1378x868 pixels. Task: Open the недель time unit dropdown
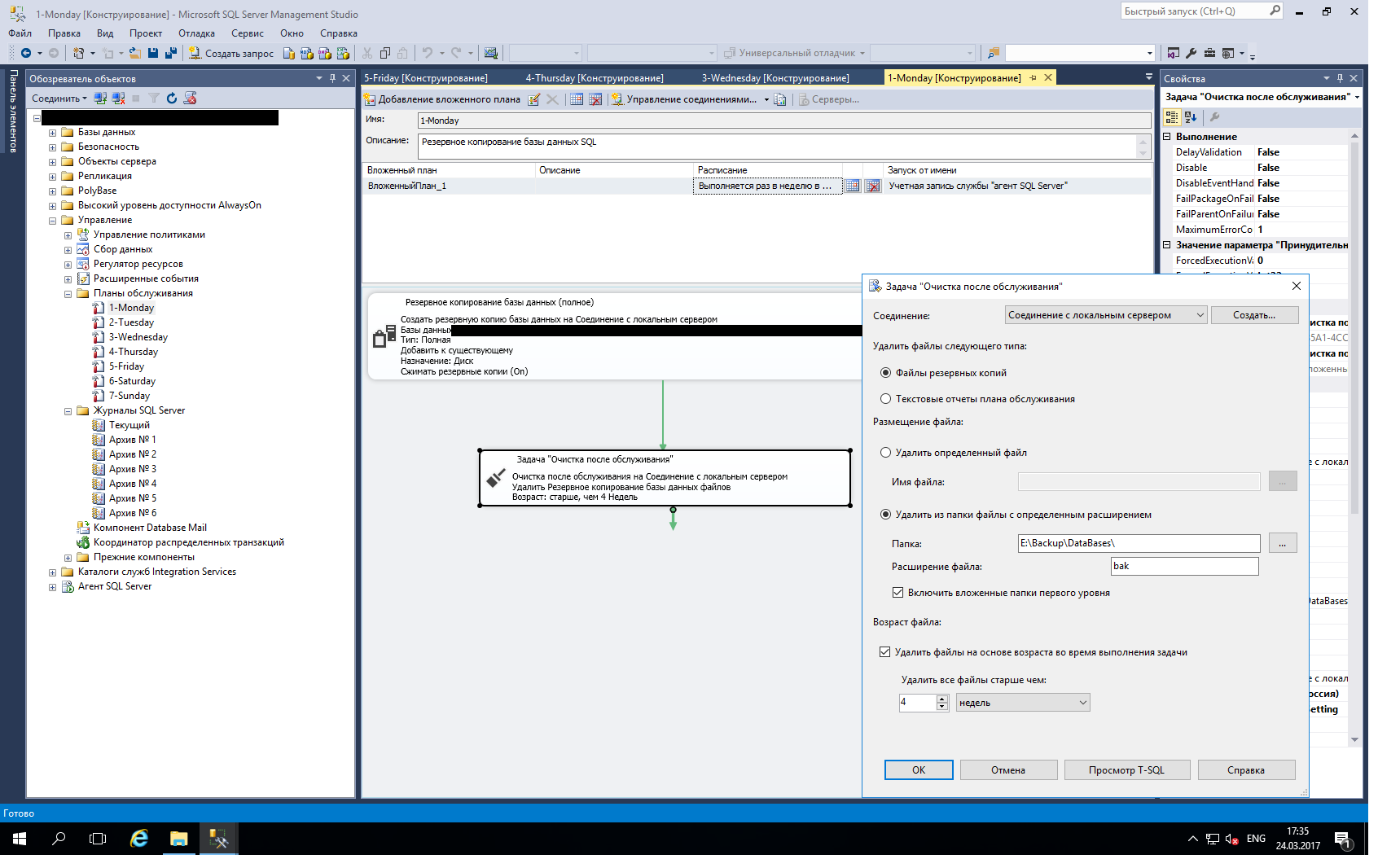click(1023, 703)
